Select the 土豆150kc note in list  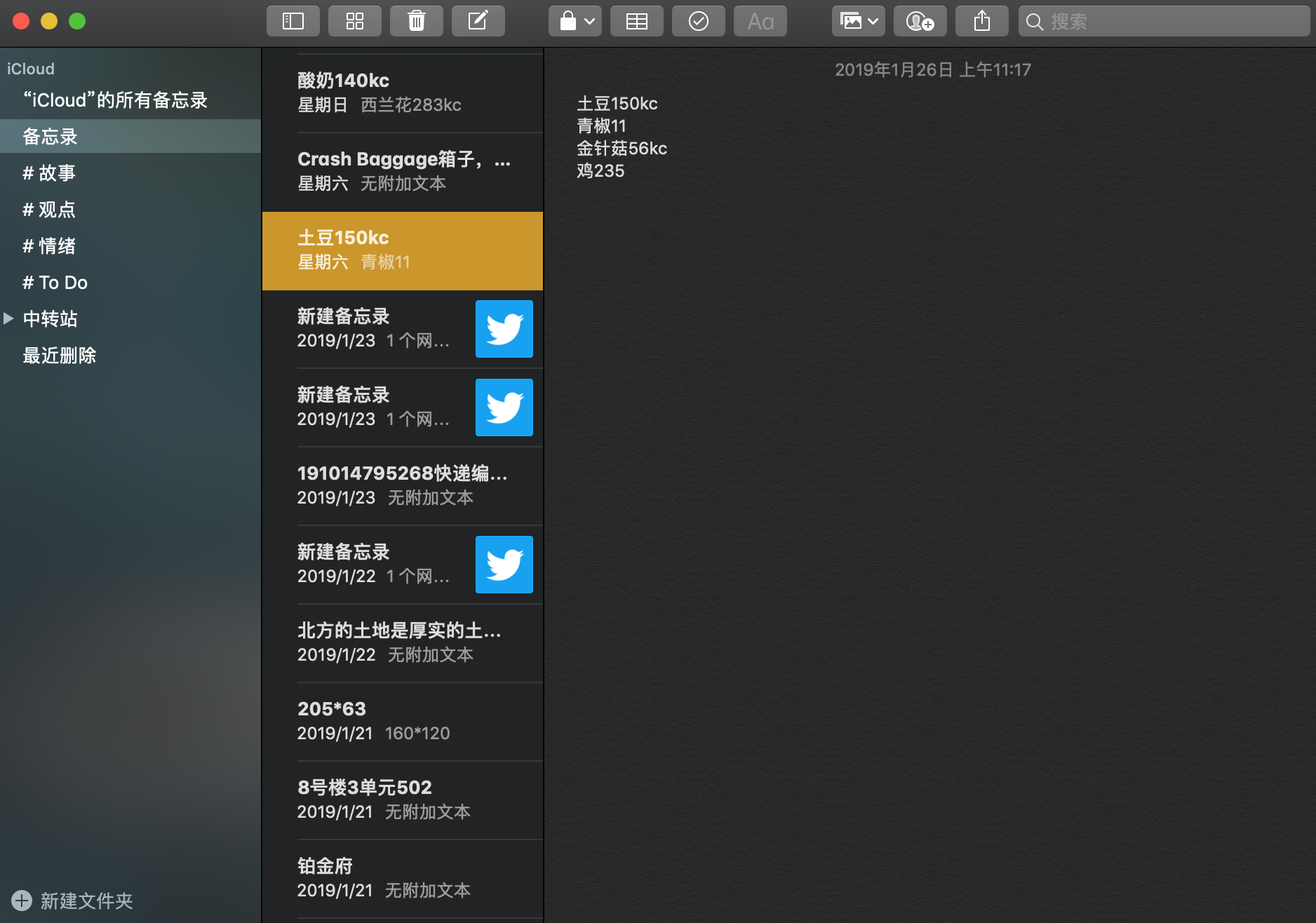click(x=403, y=250)
